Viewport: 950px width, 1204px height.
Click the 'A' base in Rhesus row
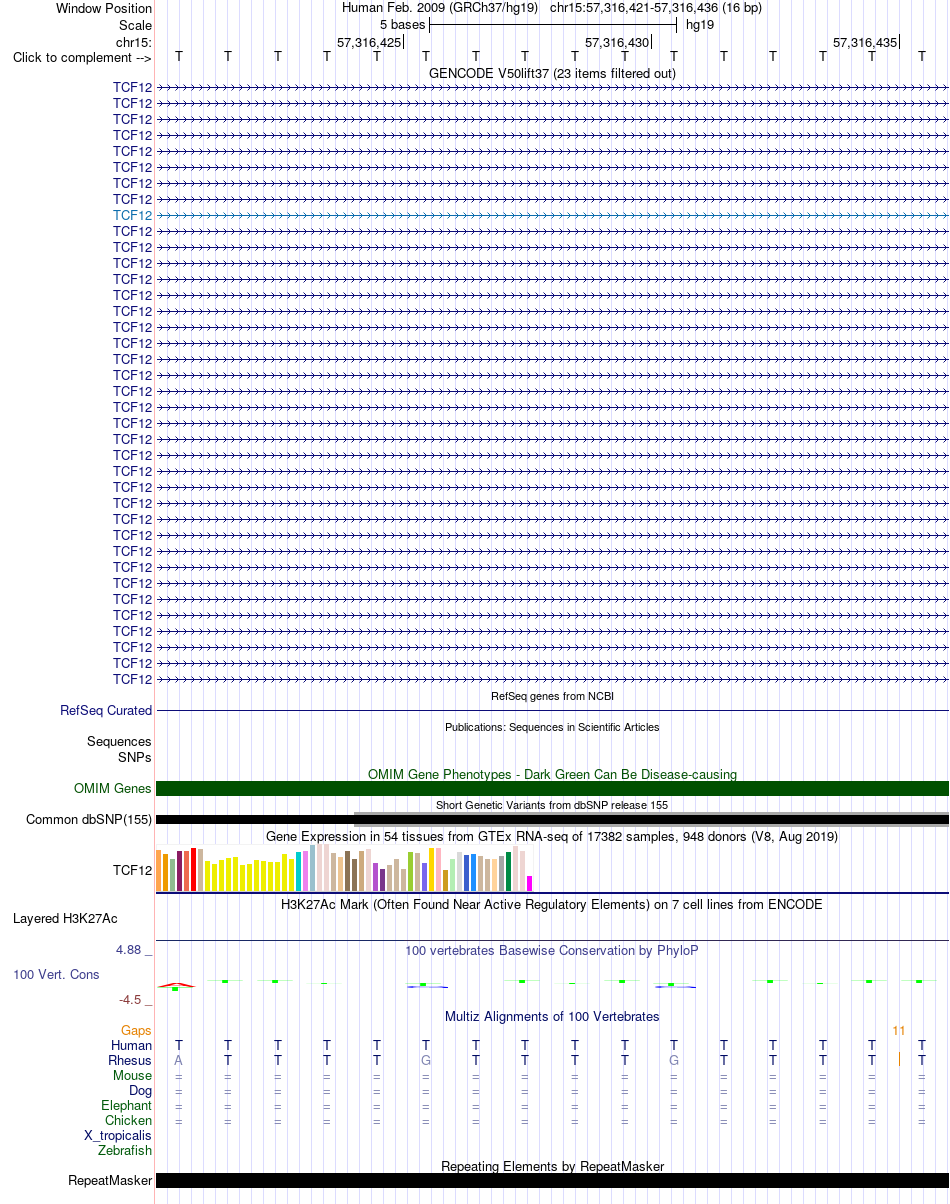pyautogui.click(x=178, y=1060)
